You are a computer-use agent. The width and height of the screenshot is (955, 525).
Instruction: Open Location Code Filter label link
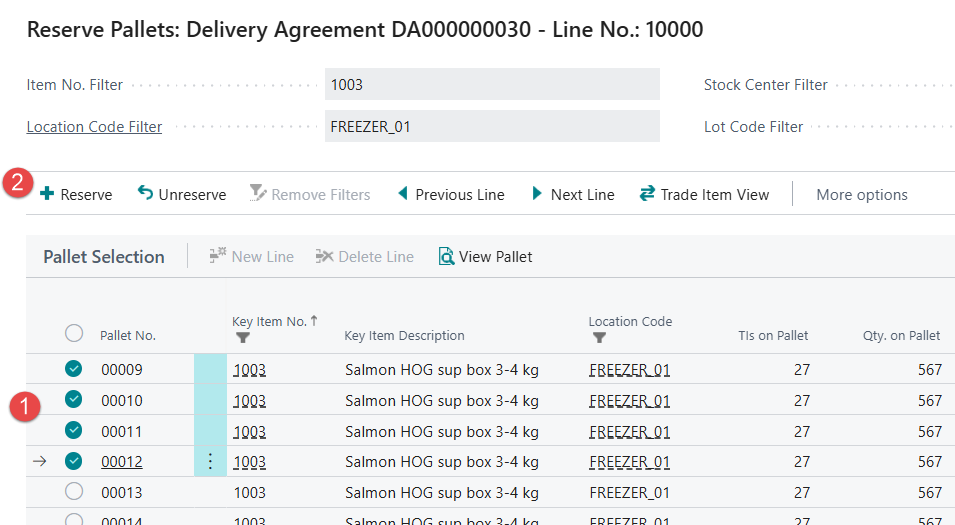point(94,127)
